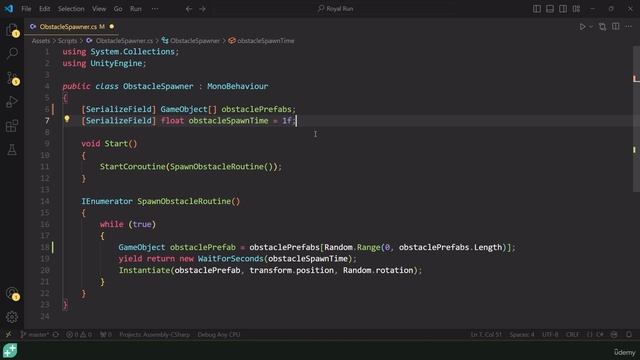Open the Manage gear settings

12,317
